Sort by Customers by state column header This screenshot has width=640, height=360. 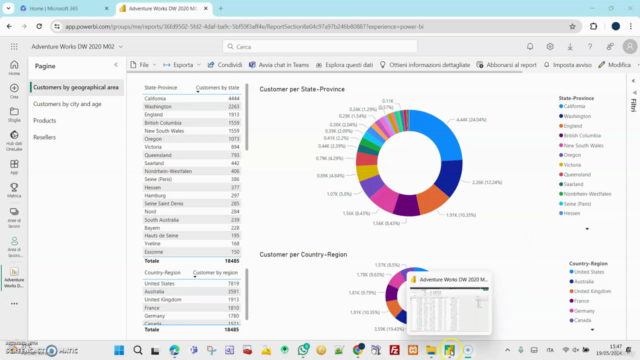(218, 88)
